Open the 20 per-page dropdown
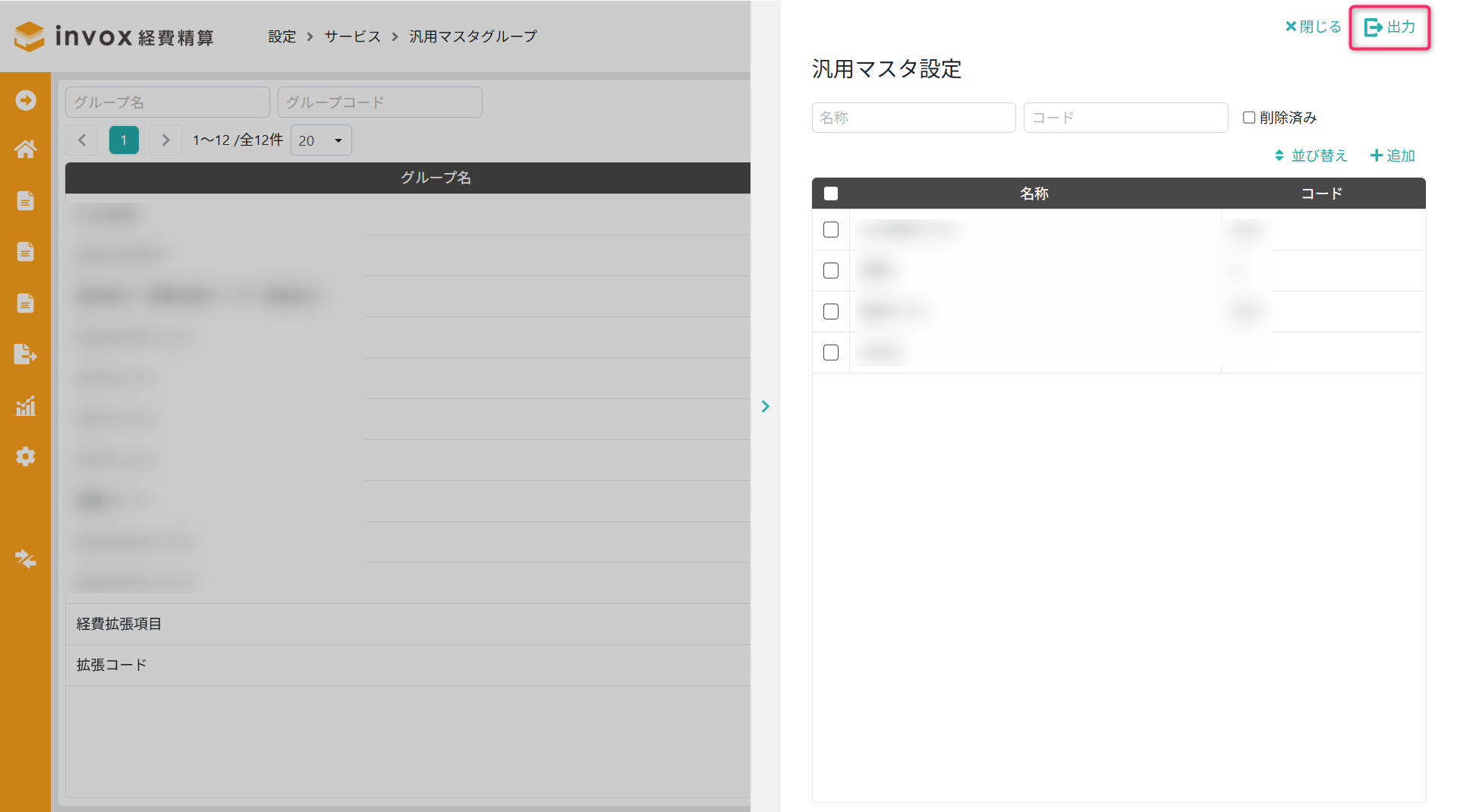 321,140
